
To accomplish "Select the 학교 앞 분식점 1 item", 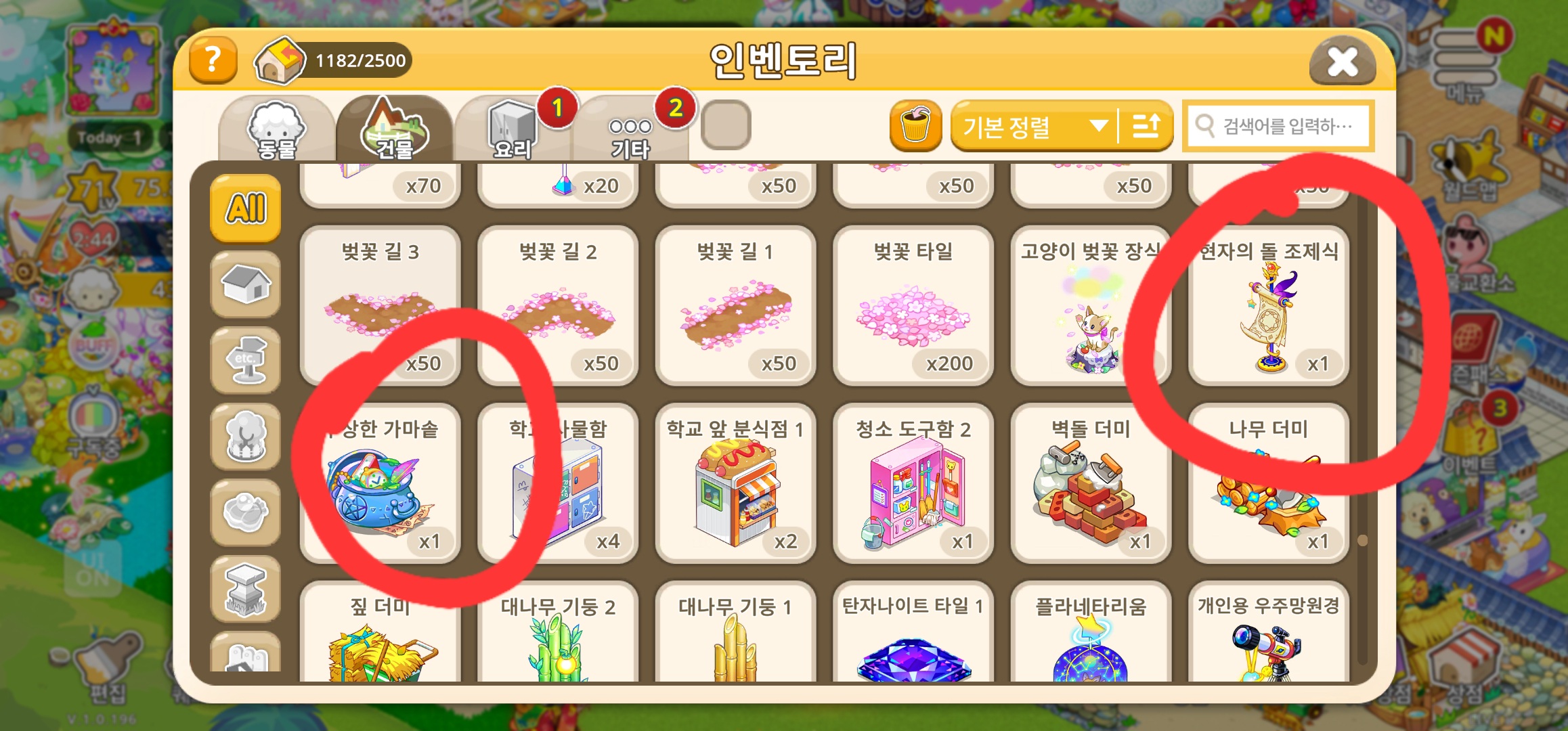I will (735, 483).
